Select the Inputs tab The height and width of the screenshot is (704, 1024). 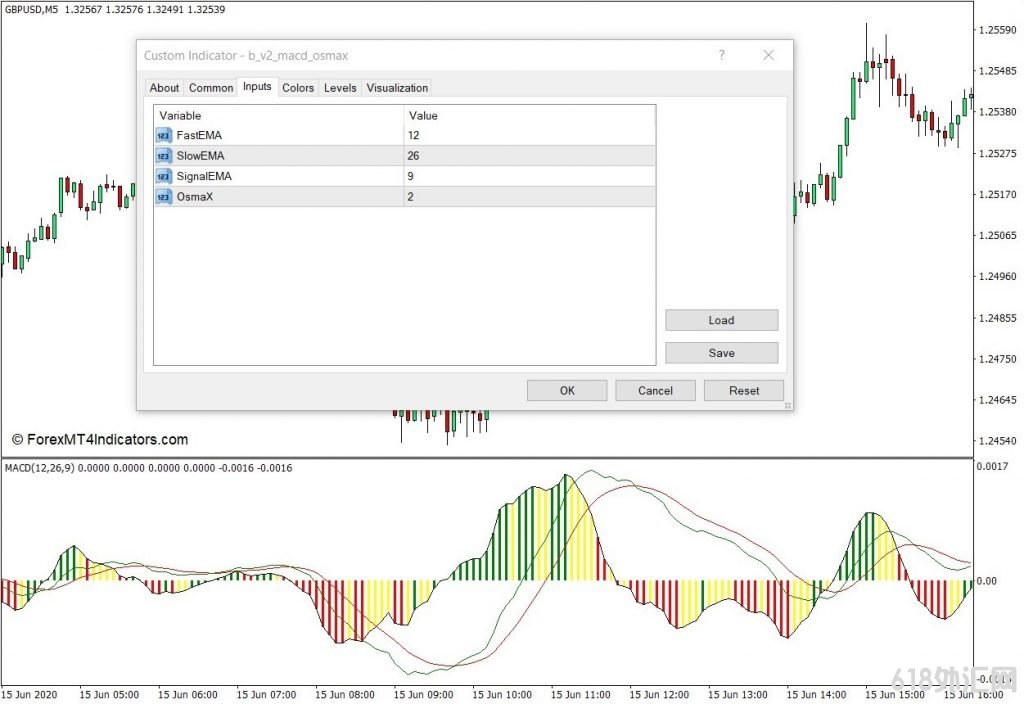[257, 86]
